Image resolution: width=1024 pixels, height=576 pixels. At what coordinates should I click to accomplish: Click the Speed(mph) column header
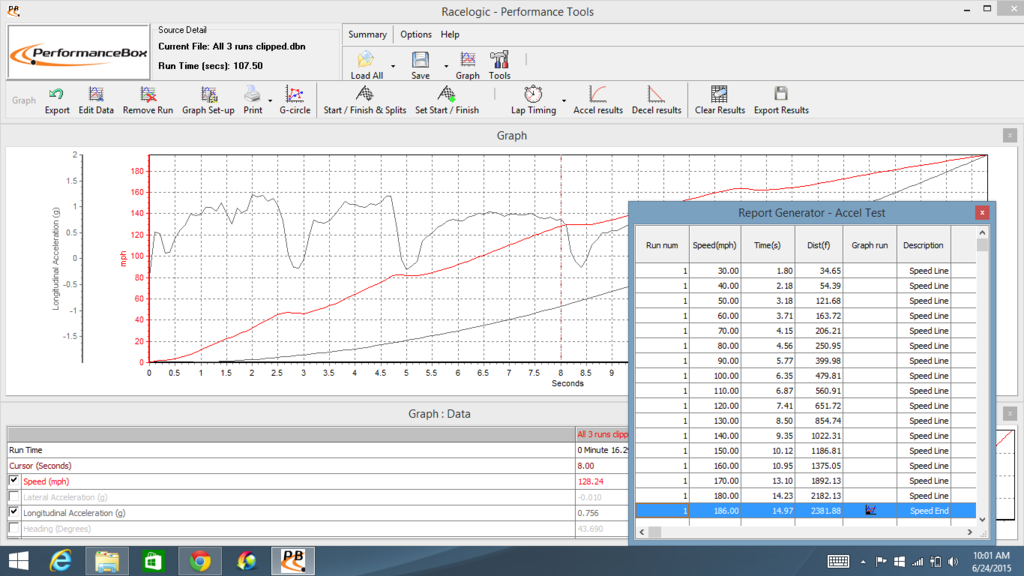tap(714, 245)
